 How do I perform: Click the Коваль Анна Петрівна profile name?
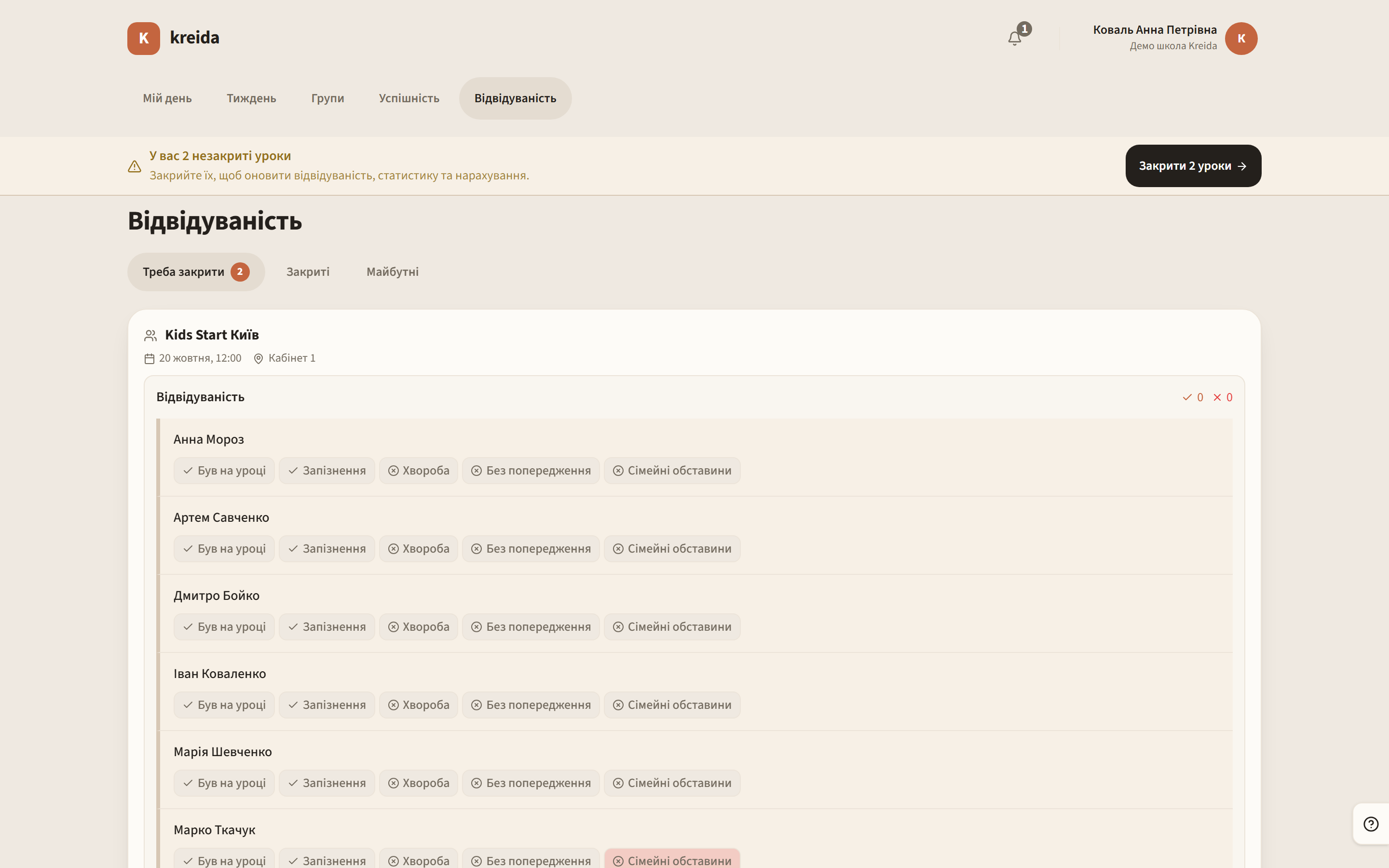(x=1155, y=30)
